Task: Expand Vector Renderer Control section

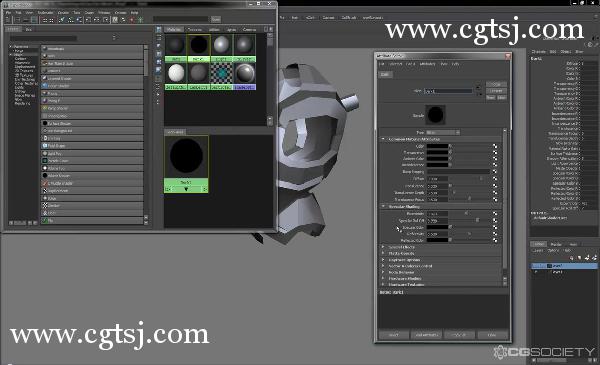Action: click(x=383, y=266)
